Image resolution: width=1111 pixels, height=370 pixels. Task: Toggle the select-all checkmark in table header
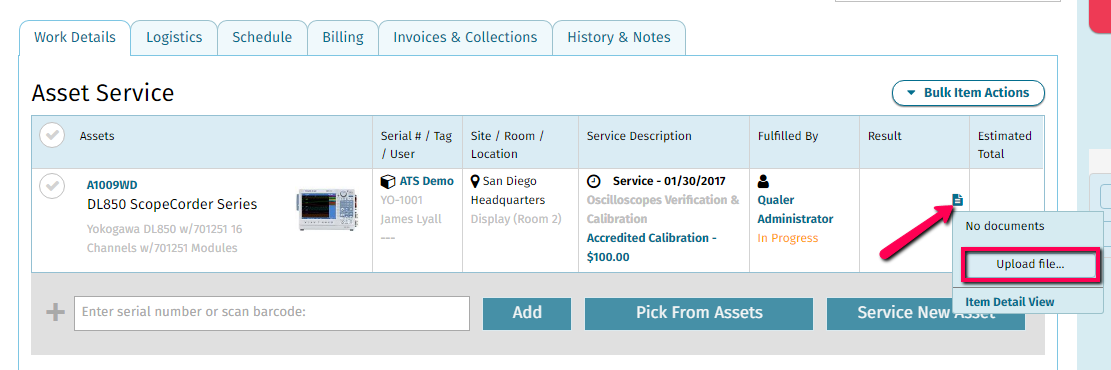coord(52,135)
